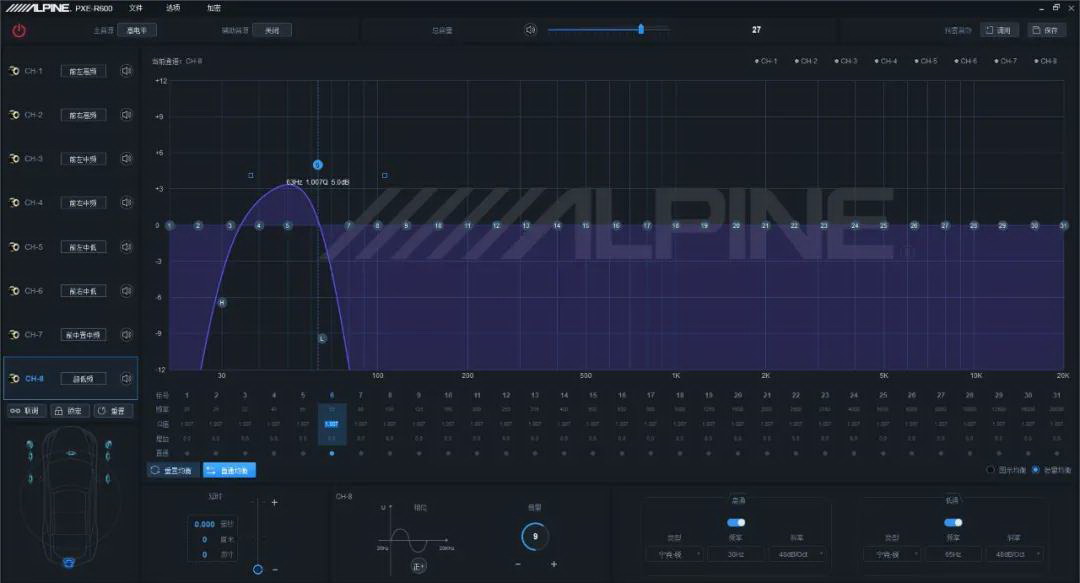The width and height of the screenshot is (1080, 583).
Task: Select the subwoofer icon at the car's rear
Action: pos(69,562)
